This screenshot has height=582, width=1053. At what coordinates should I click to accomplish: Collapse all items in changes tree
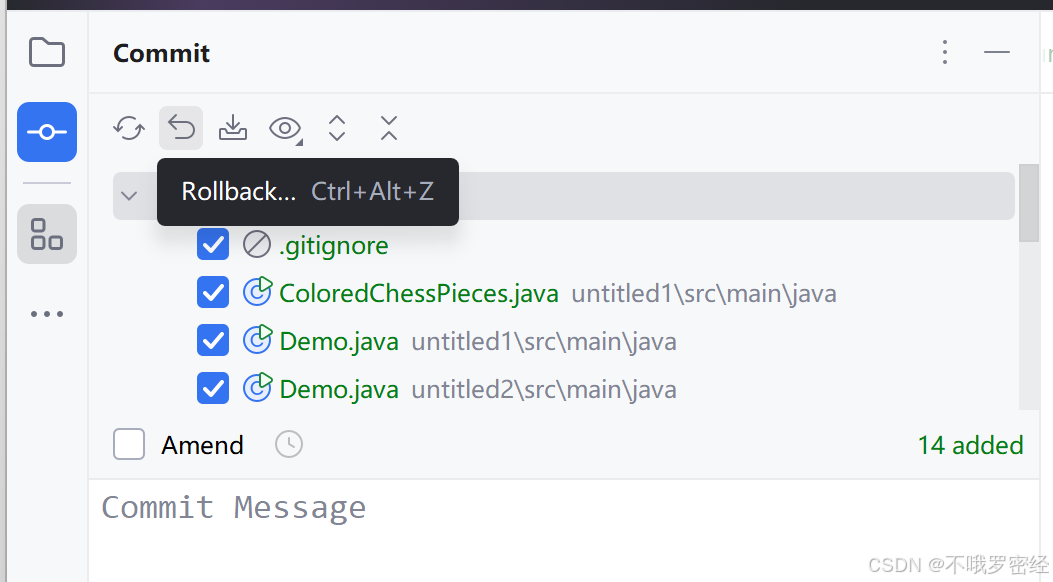tap(389, 128)
